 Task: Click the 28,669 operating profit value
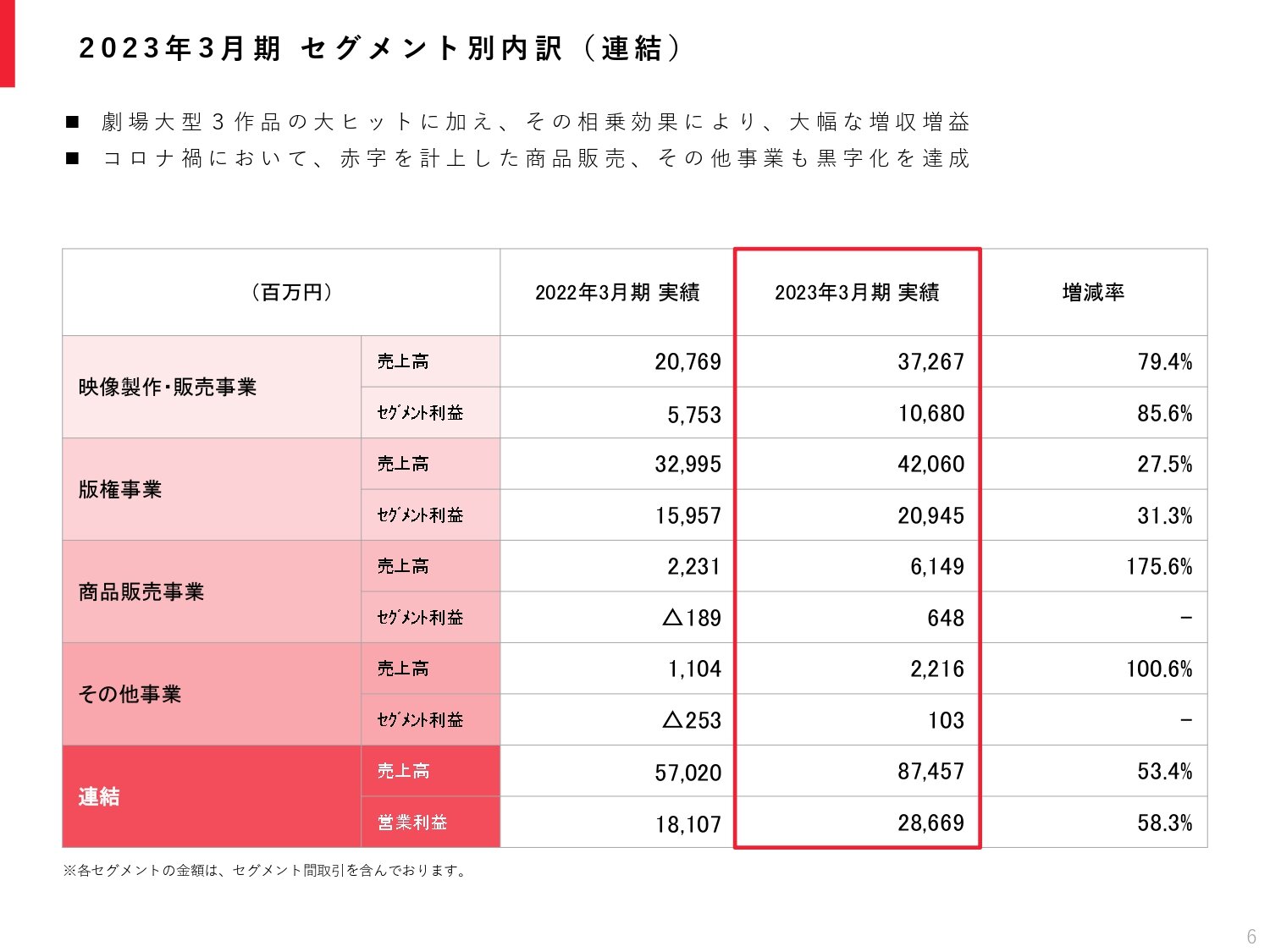pyautogui.click(x=930, y=823)
